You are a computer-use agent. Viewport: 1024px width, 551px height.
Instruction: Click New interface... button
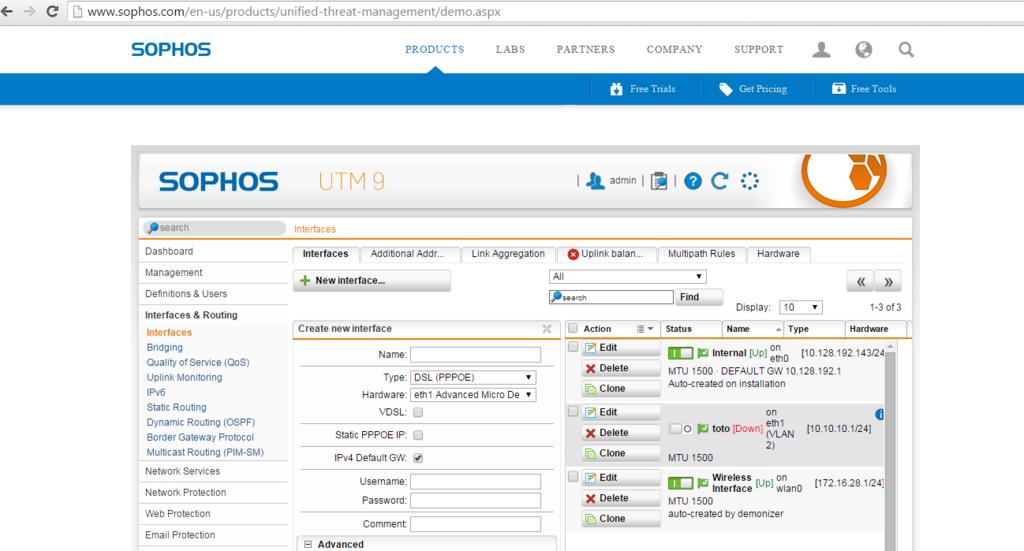tap(372, 281)
